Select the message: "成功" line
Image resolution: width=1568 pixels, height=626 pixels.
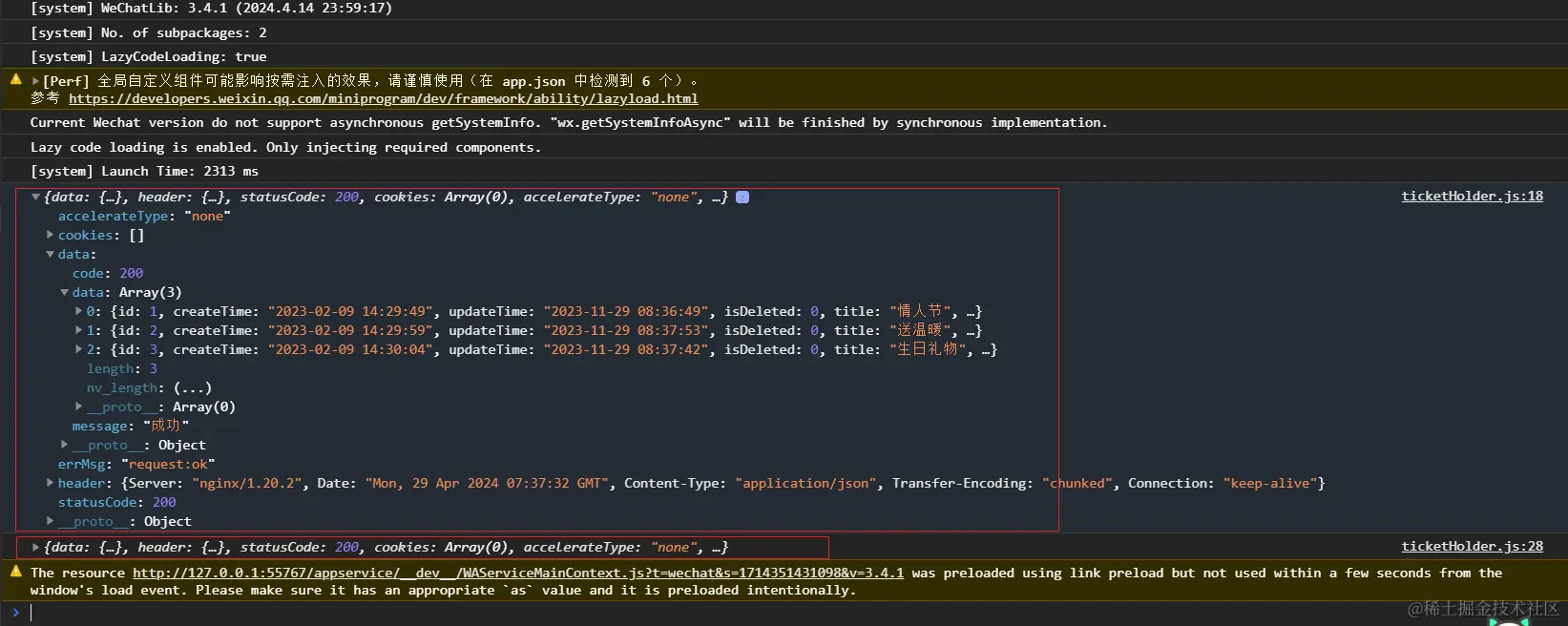pos(131,426)
